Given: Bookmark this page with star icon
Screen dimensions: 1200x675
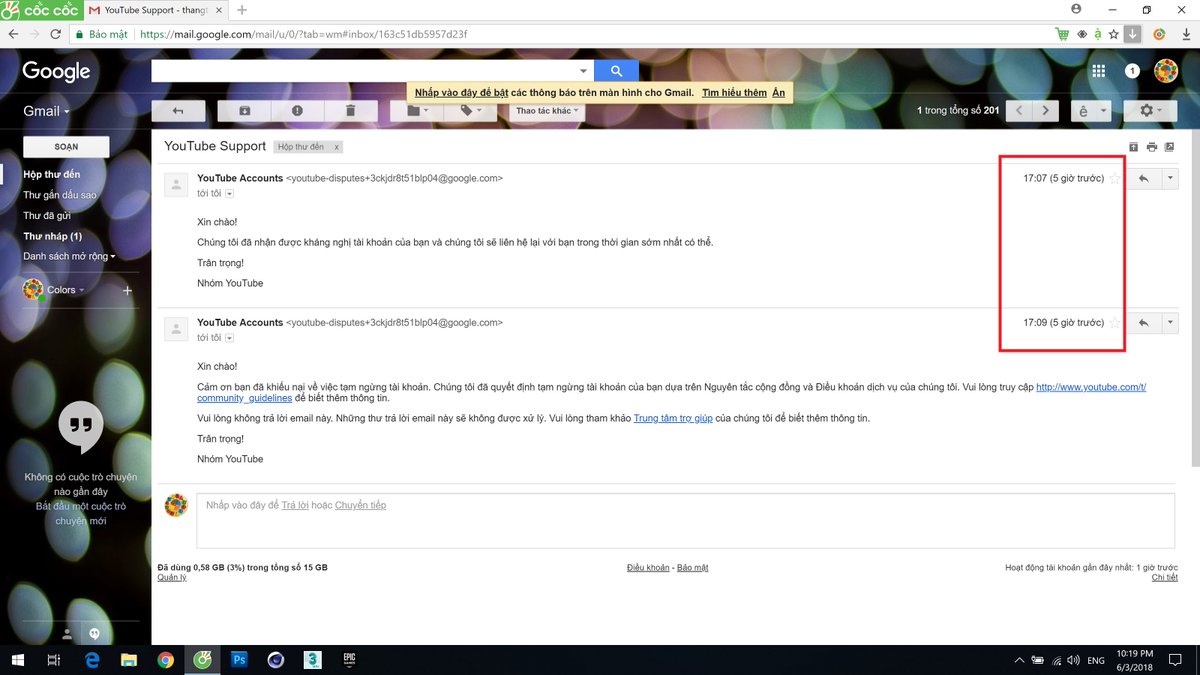Looking at the screenshot, I should point(1113,33).
